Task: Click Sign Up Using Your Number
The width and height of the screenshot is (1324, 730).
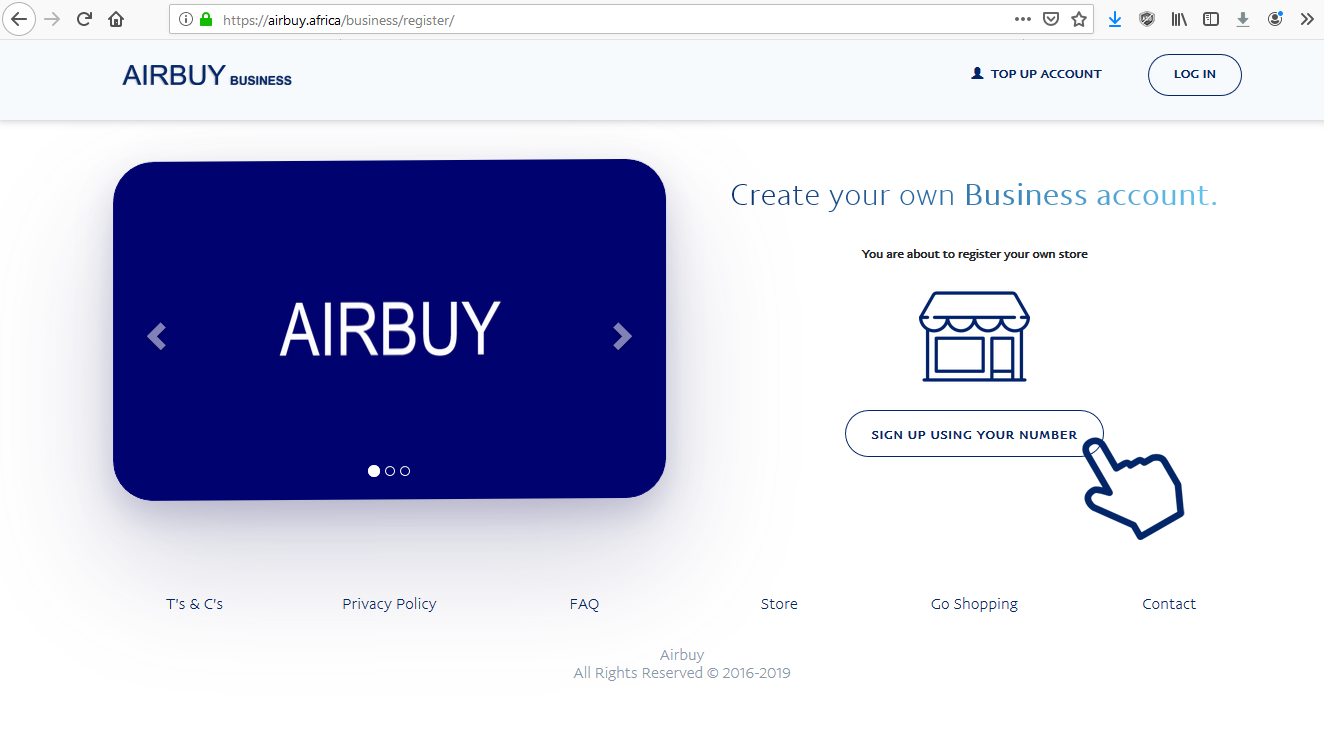Action: [x=974, y=434]
